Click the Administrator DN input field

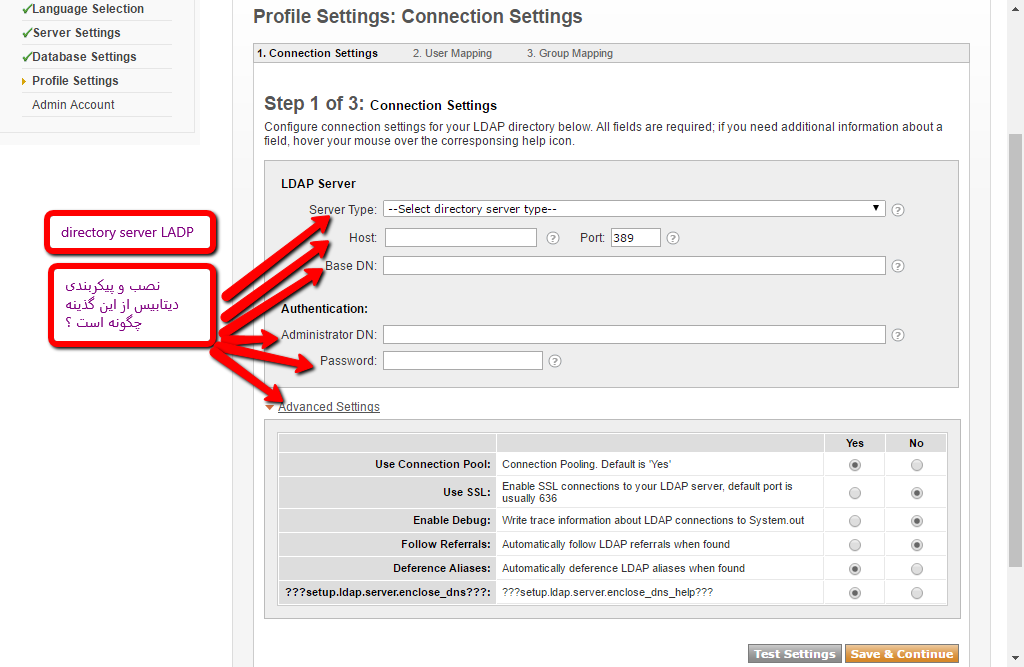(634, 335)
